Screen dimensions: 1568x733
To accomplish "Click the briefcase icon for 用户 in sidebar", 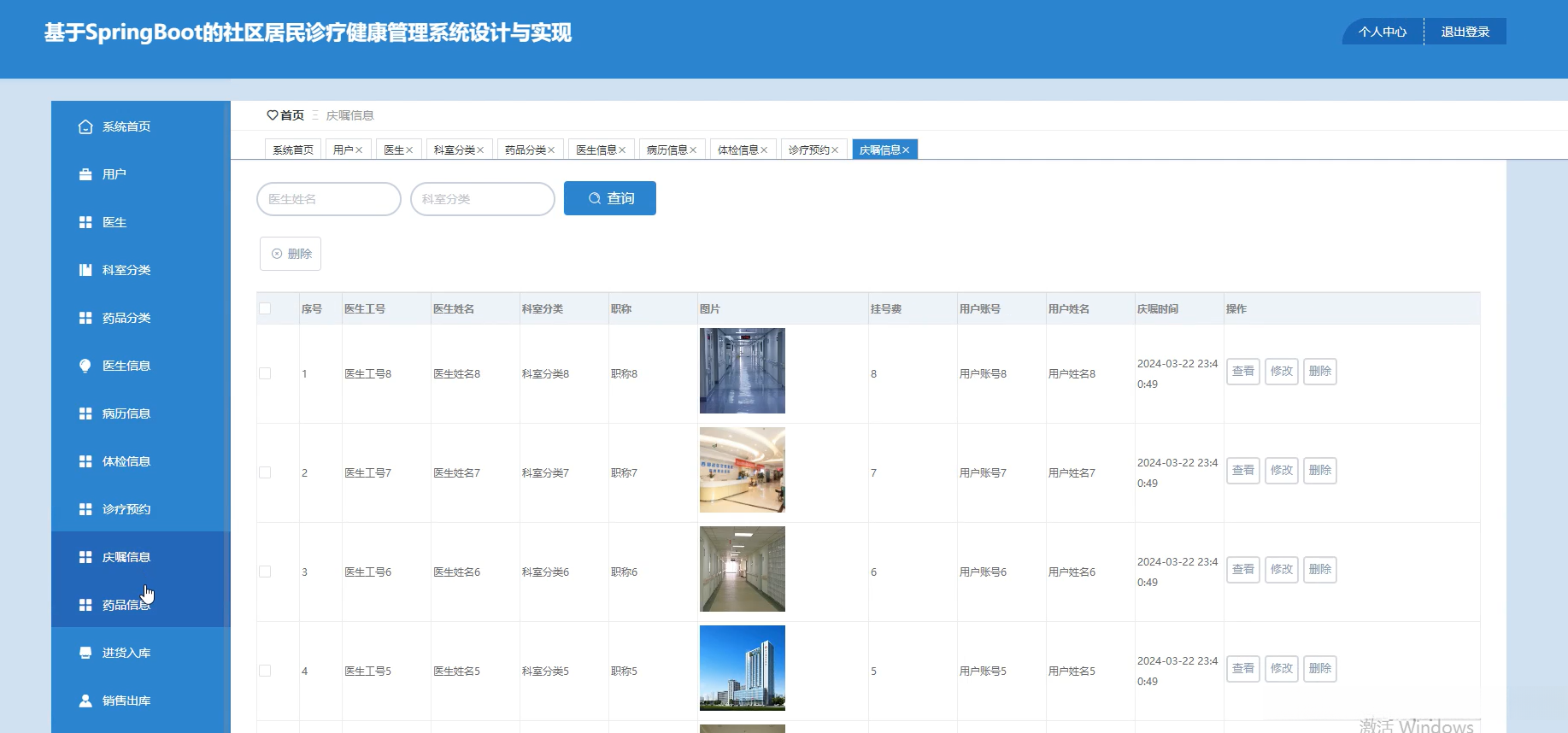I will tap(85, 174).
